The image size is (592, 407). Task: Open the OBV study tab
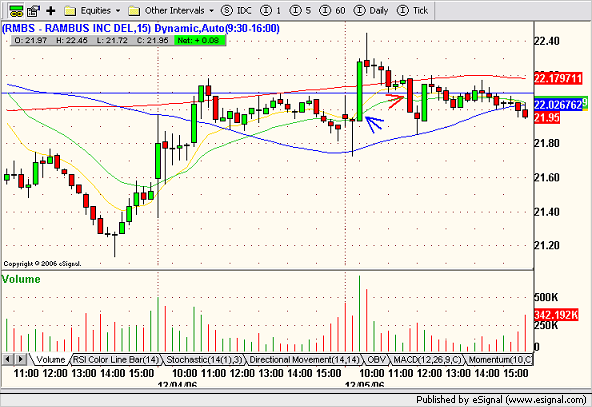click(376, 359)
